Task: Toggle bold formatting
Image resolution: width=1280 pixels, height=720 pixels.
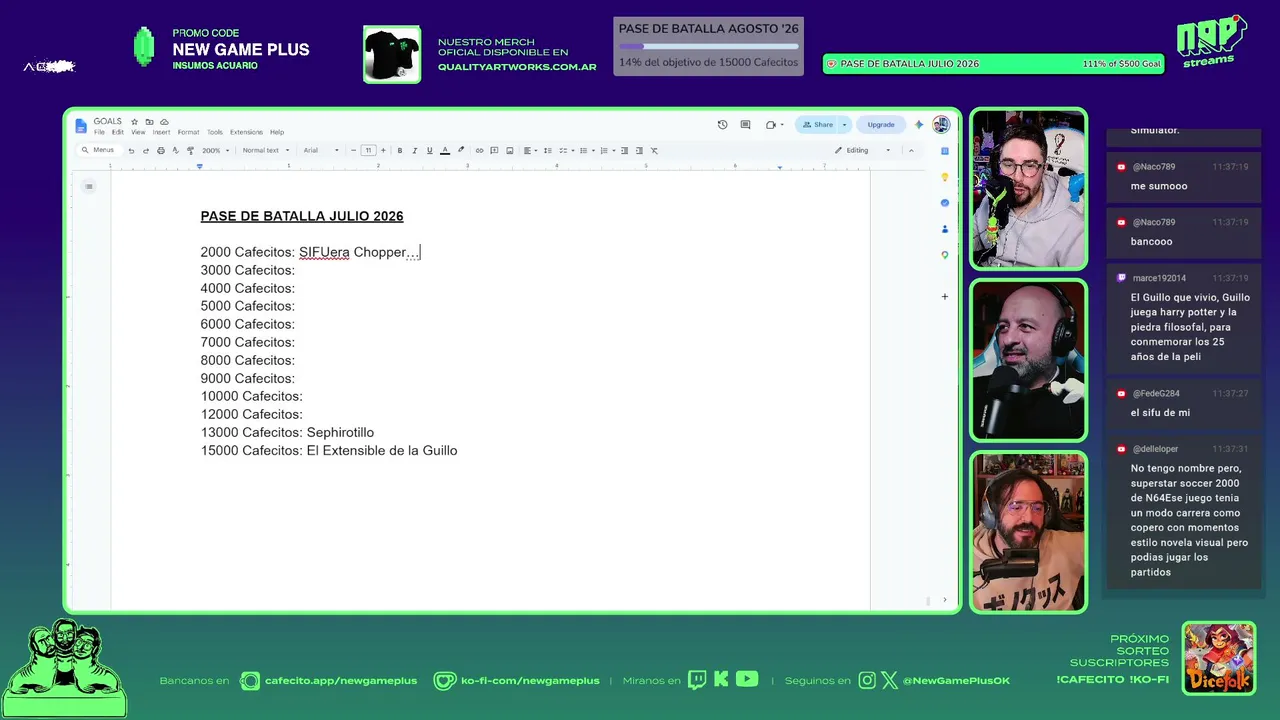Action: pyautogui.click(x=400, y=151)
